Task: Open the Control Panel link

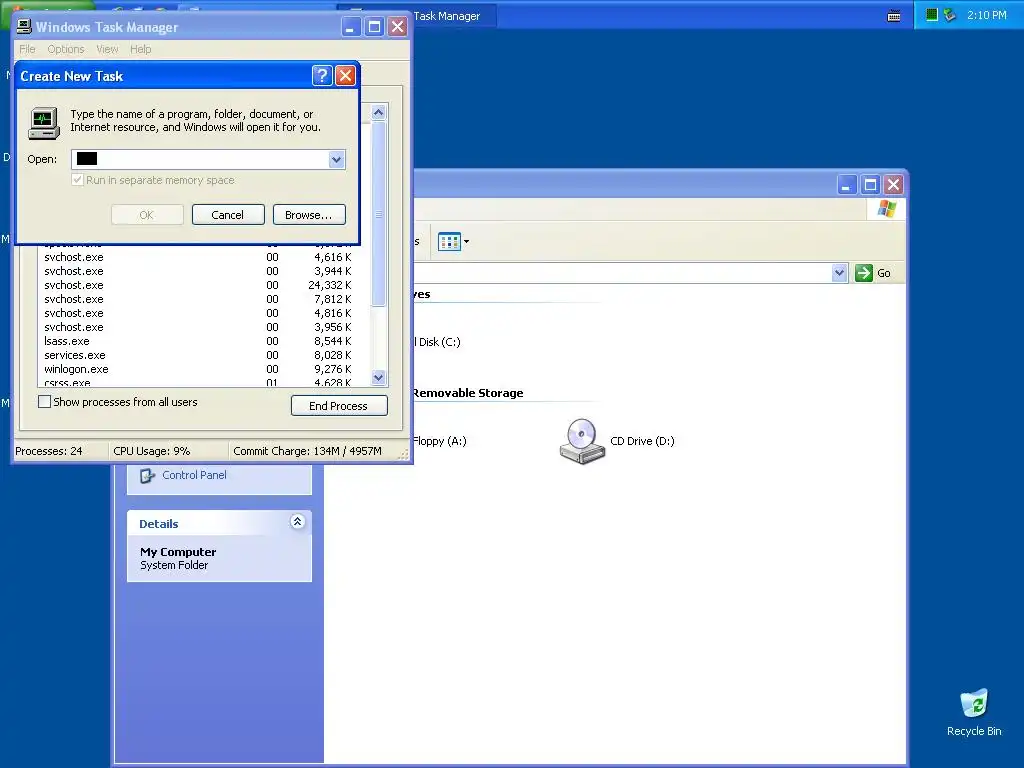Action: (195, 475)
